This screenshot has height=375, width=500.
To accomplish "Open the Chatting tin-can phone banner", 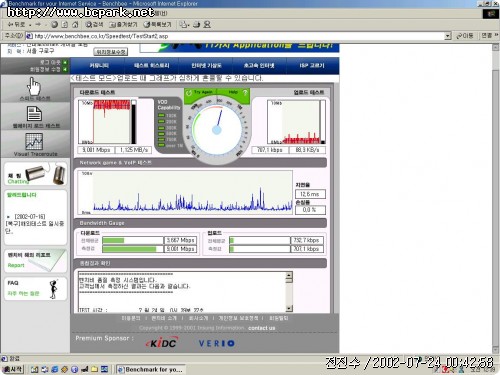I will coord(35,174).
